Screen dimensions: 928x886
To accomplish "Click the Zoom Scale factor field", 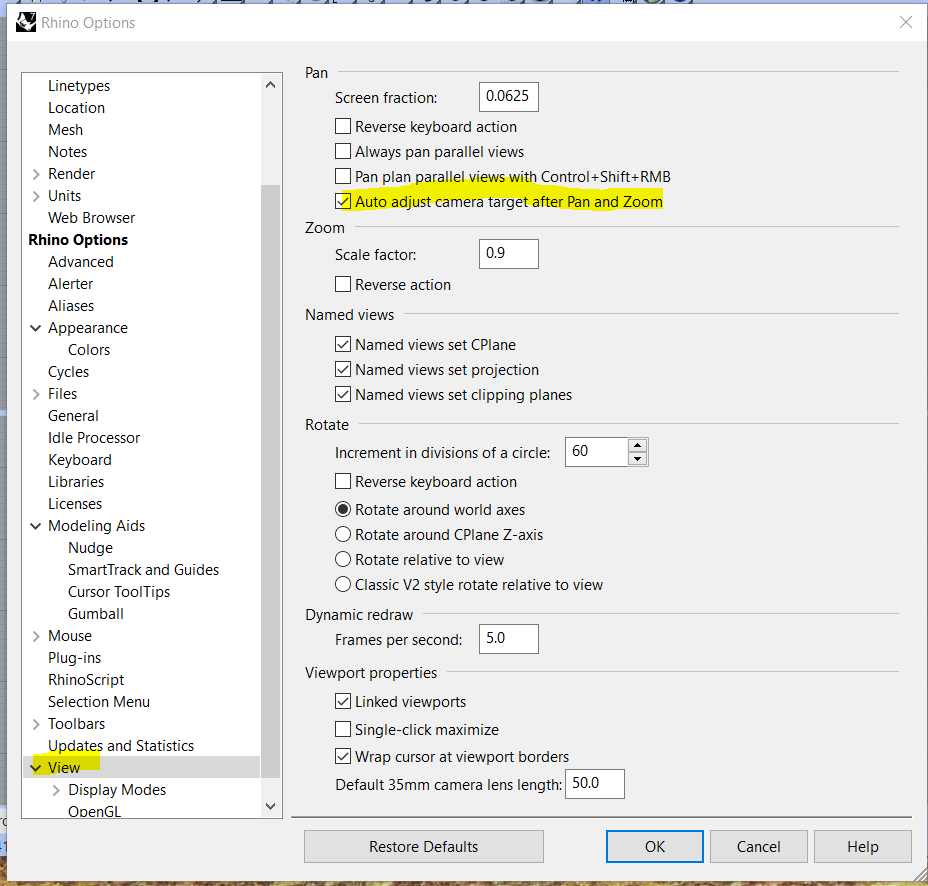I will pos(508,254).
